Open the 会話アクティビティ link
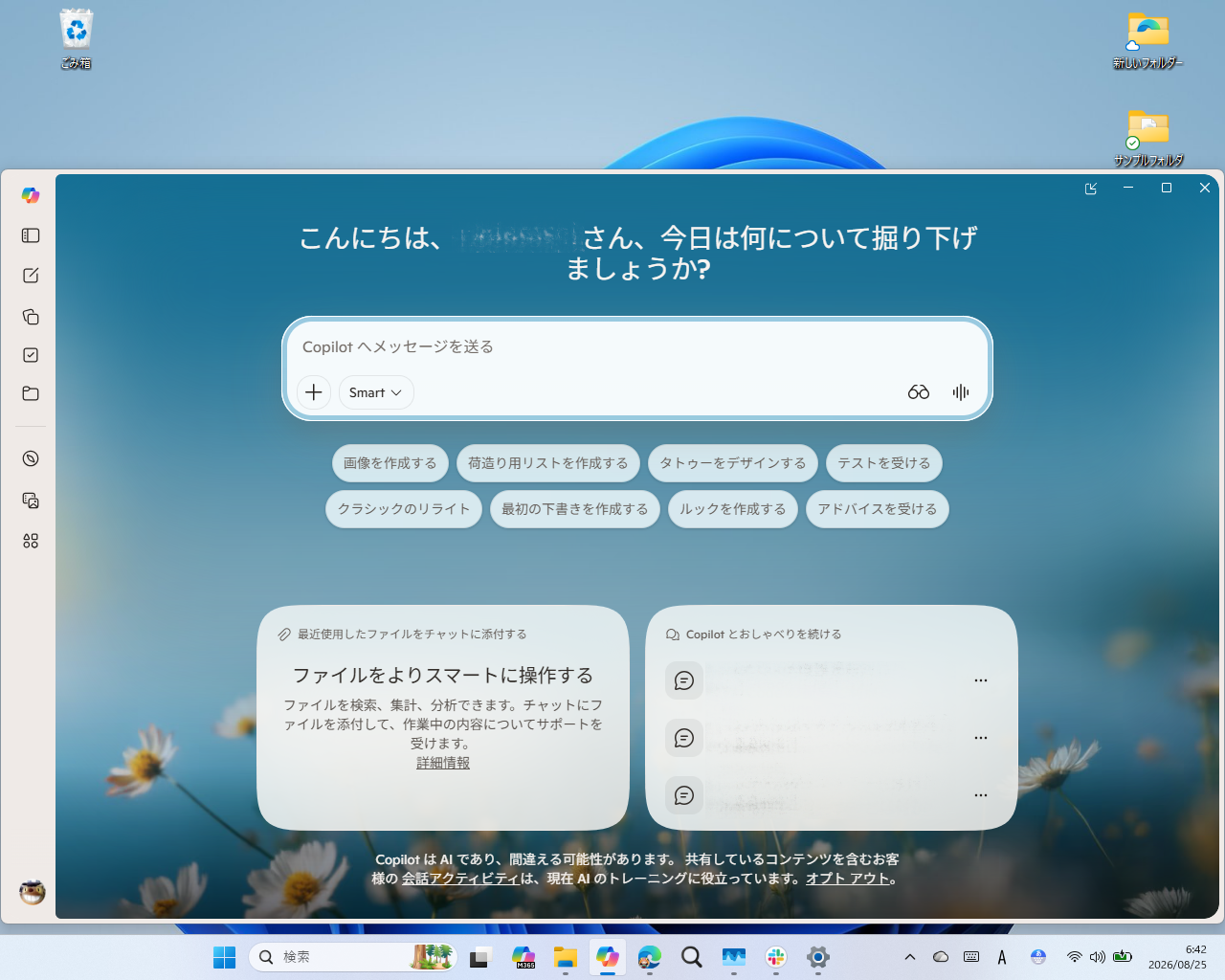Viewport: 1225px width, 980px height. 460,879
